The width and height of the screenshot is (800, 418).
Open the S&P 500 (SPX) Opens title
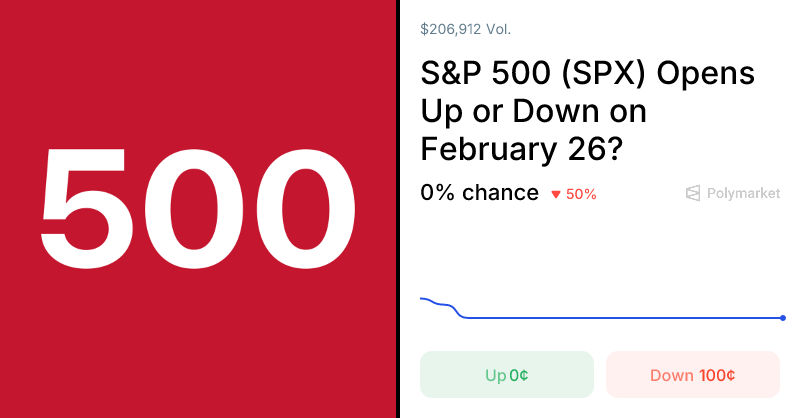pos(587,75)
